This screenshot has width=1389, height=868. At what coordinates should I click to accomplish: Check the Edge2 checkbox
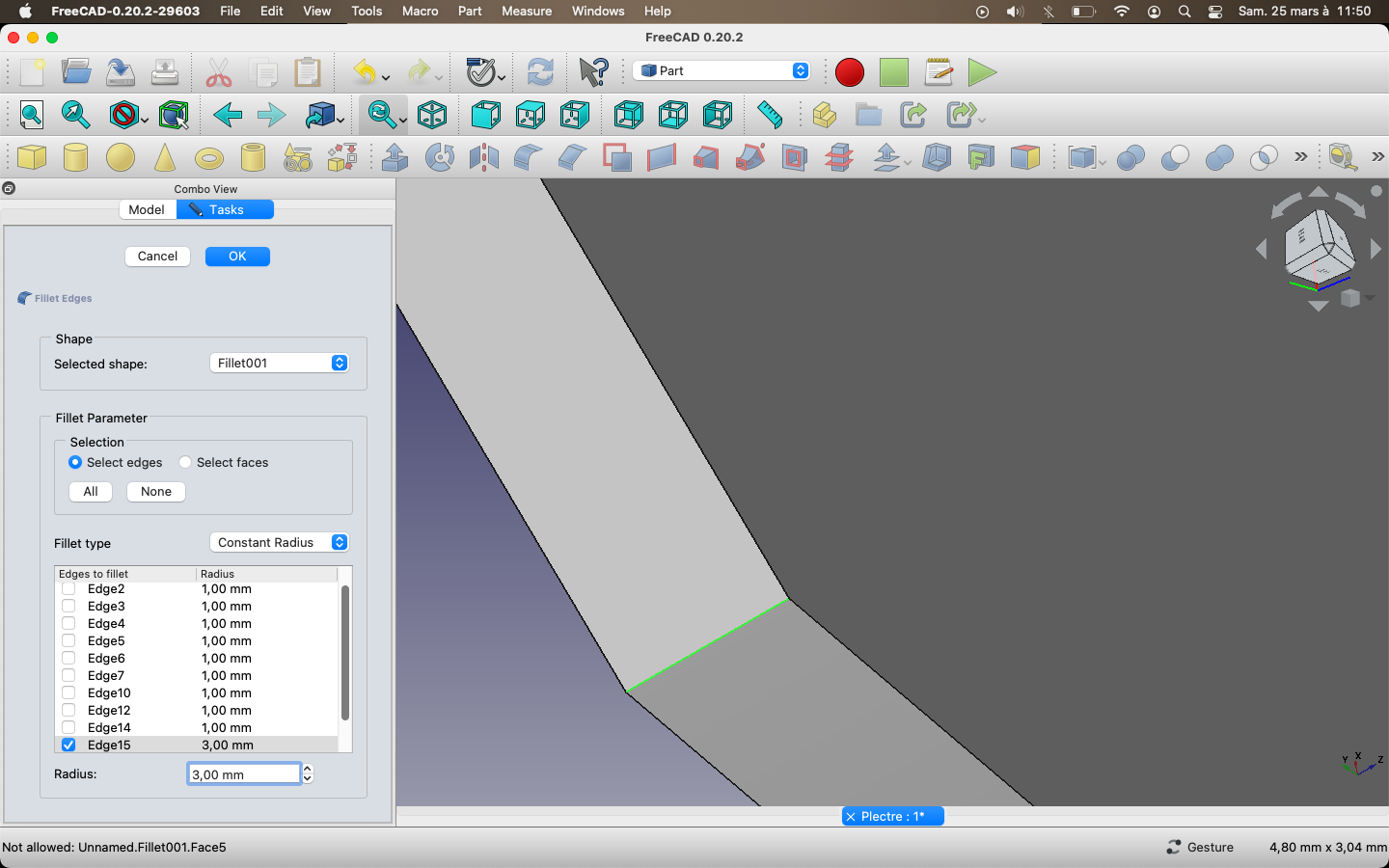(68, 588)
